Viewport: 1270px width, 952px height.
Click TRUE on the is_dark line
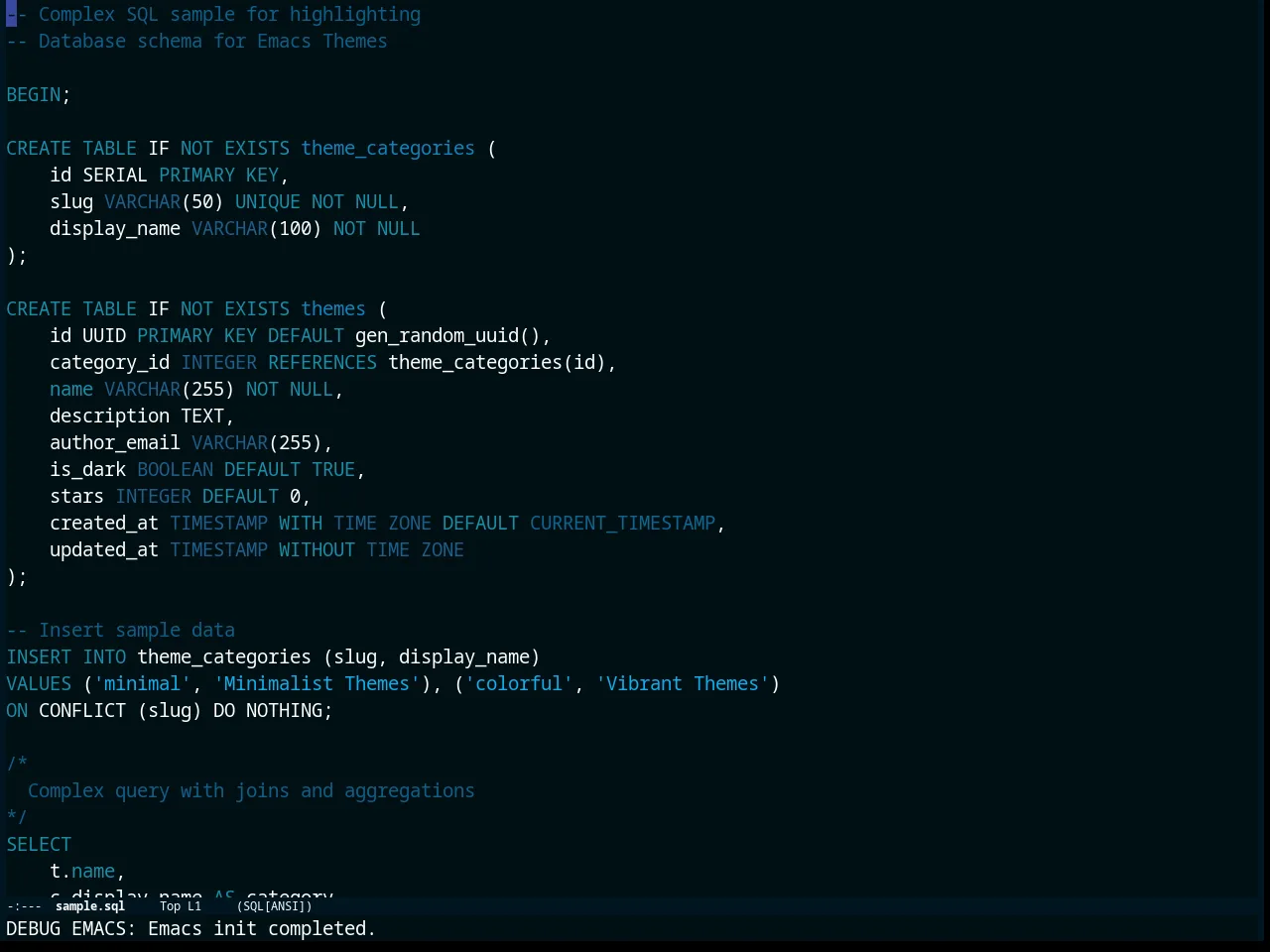pos(333,470)
